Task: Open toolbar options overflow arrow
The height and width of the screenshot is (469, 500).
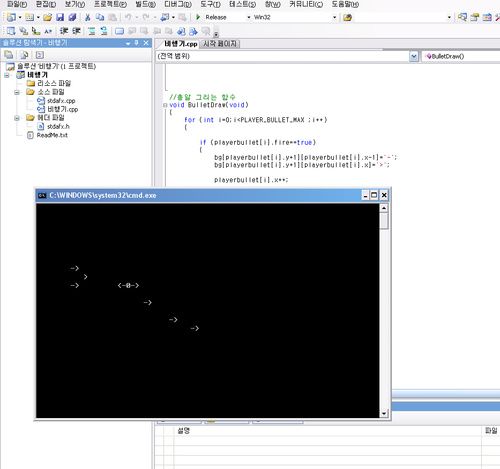Action: point(216,34)
